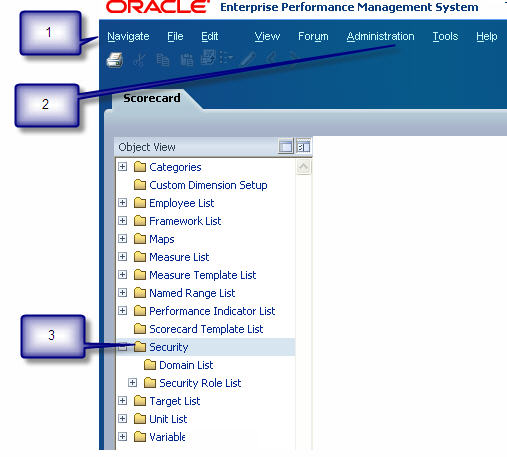Click the pencil Edit toolbar icon
Image resolution: width=507 pixels, height=457 pixels.
point(248,59)
